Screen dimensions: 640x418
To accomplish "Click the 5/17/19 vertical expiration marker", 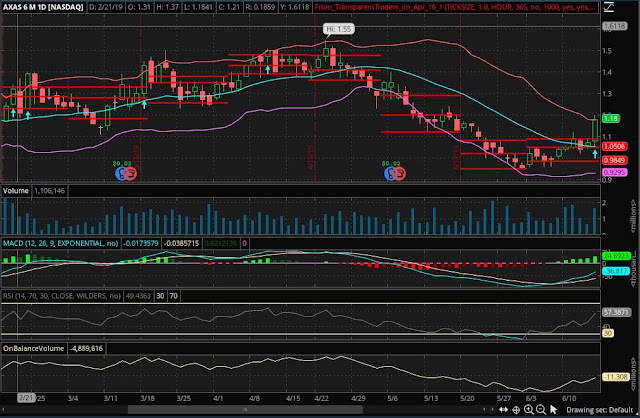I will [457, 157].
